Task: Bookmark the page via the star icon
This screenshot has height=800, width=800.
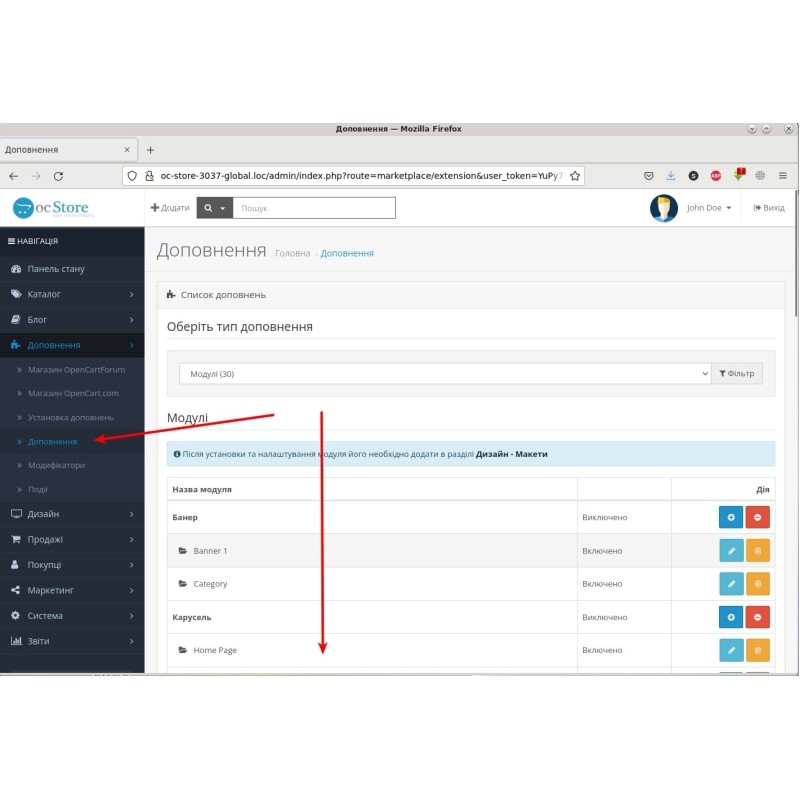Action: [575, 174]
